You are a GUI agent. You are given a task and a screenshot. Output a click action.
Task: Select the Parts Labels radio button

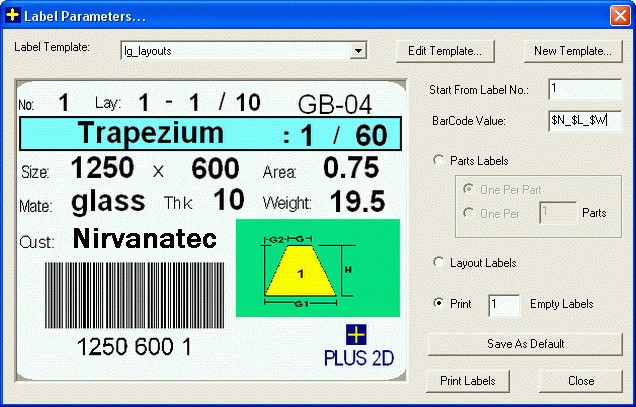pyautogui.click(x=438, y=160)
